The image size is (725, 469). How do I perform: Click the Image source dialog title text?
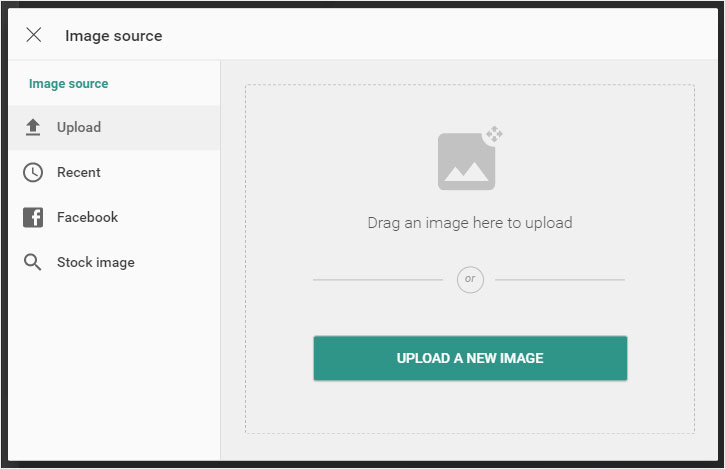pos(114,36)
